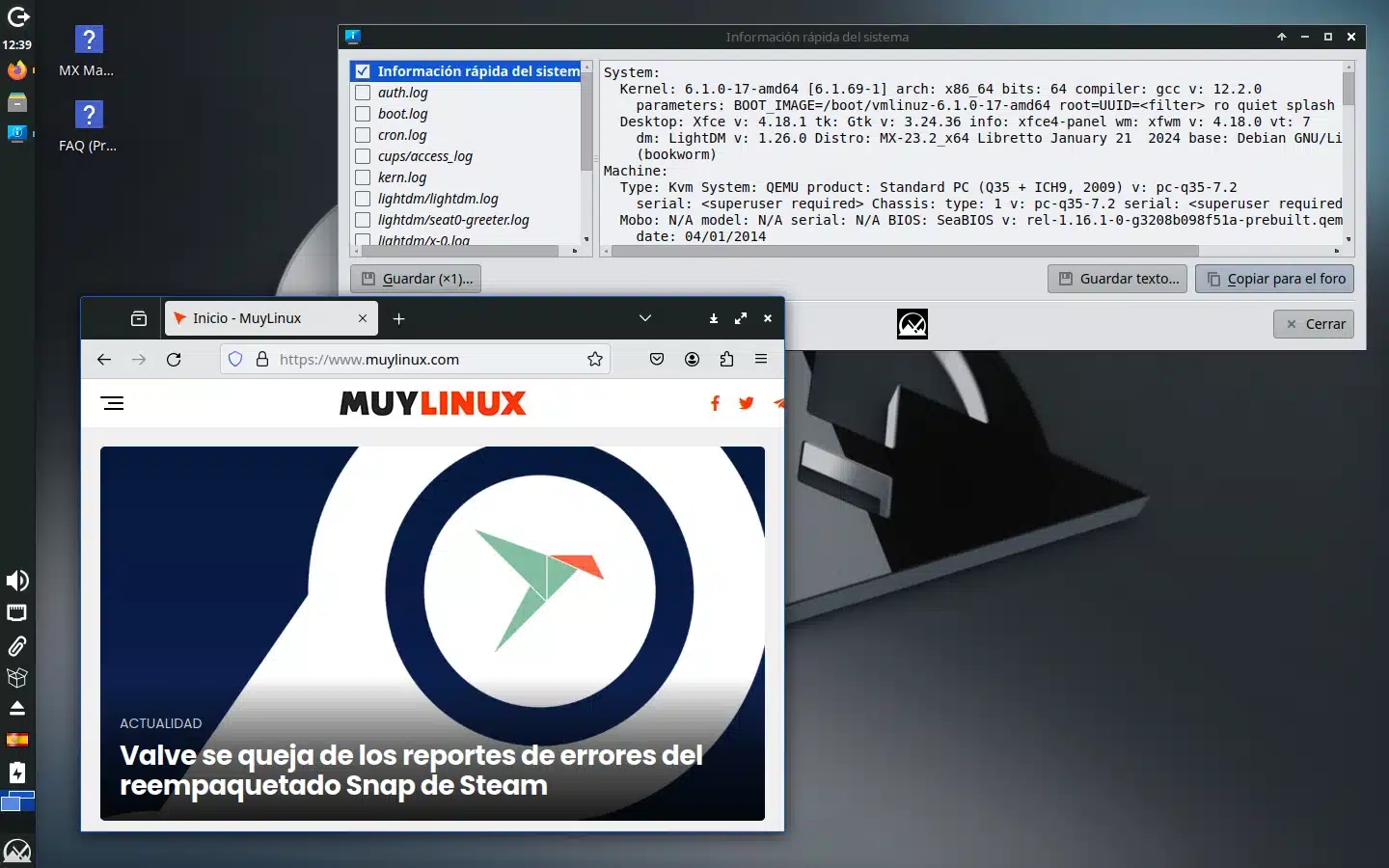Select the Inicio - MuyLinux tab
The height and width of the screenshot is (868, 1389).
[x=270, y=318]
